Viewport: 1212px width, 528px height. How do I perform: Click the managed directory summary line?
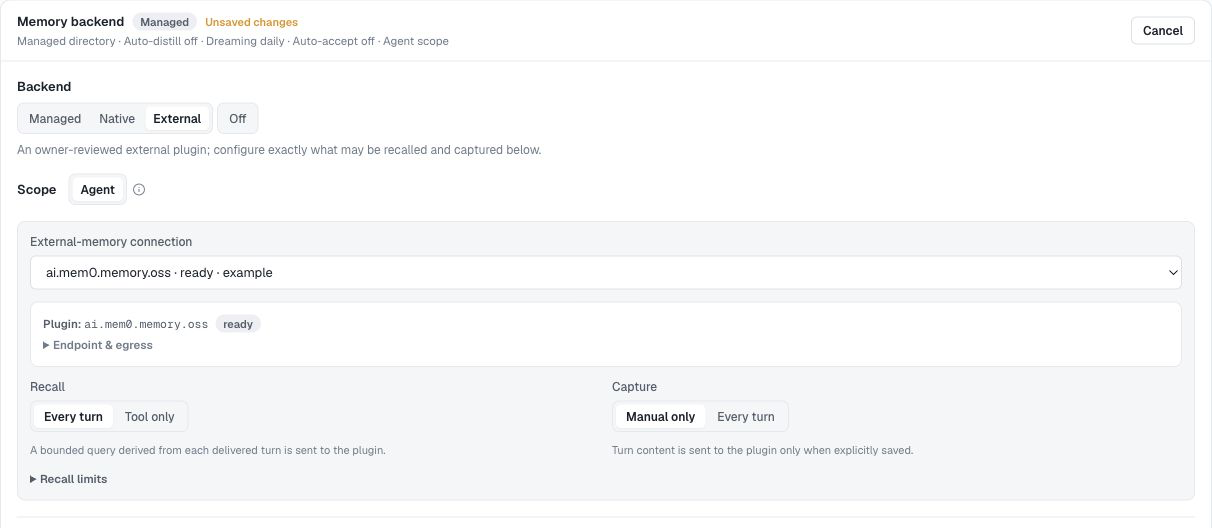pos(233,42)
